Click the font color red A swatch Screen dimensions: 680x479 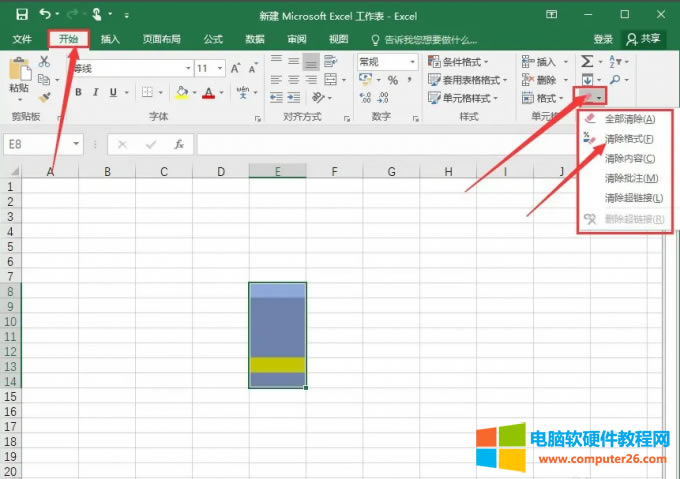(x=208, y=93)
